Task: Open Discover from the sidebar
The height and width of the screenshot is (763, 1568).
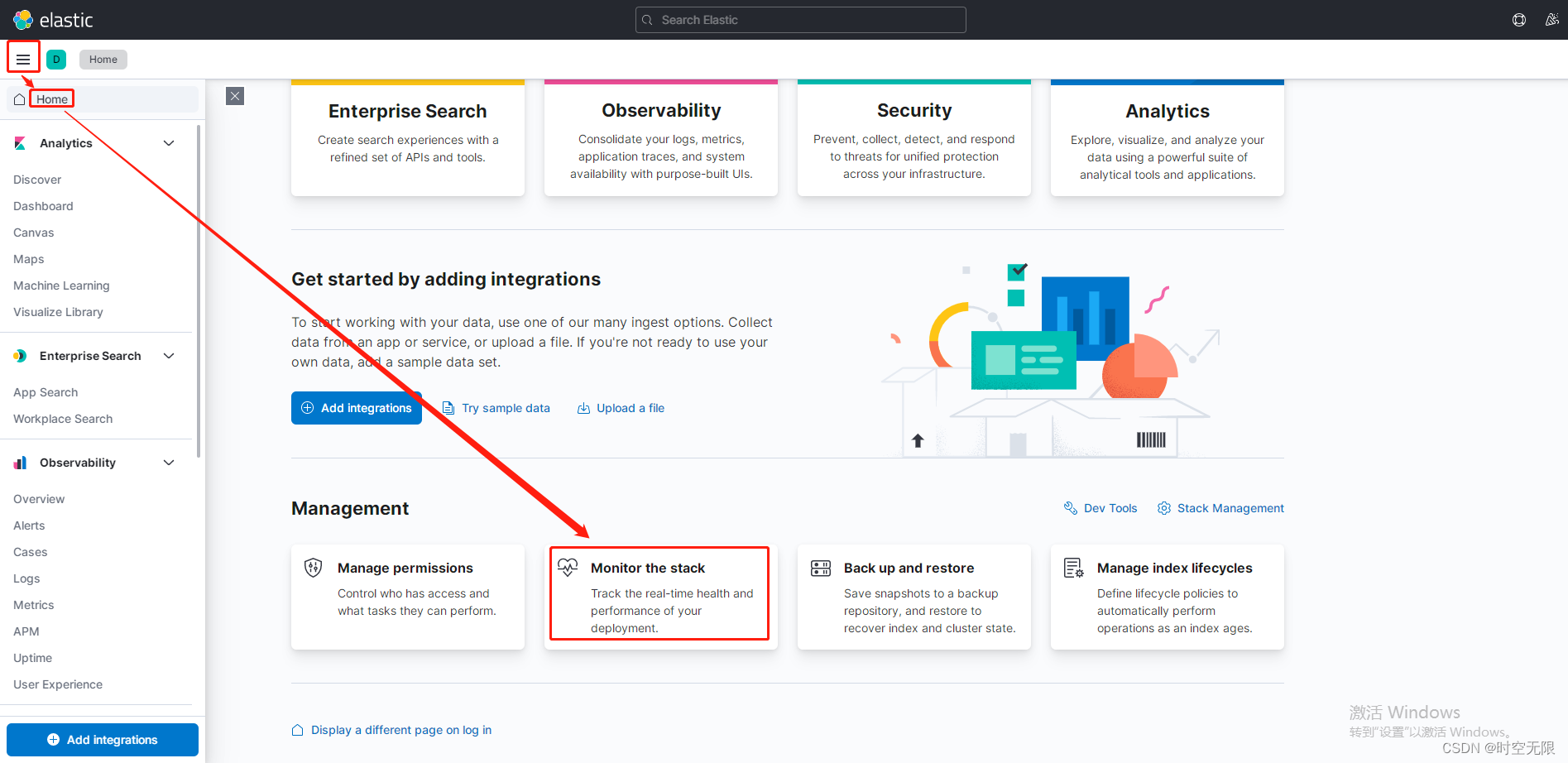Action: click(37, 180)
